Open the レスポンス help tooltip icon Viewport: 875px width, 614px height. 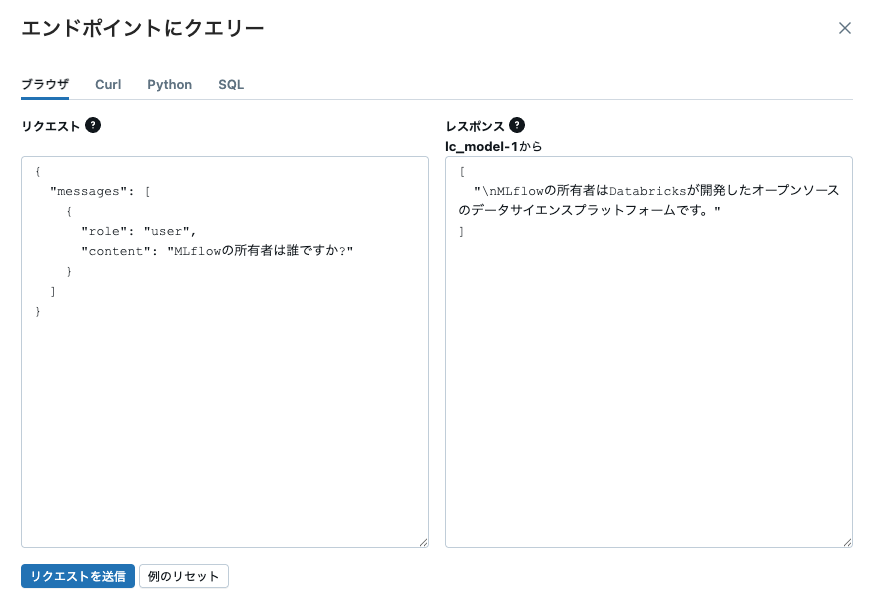(x=516, y=125)
